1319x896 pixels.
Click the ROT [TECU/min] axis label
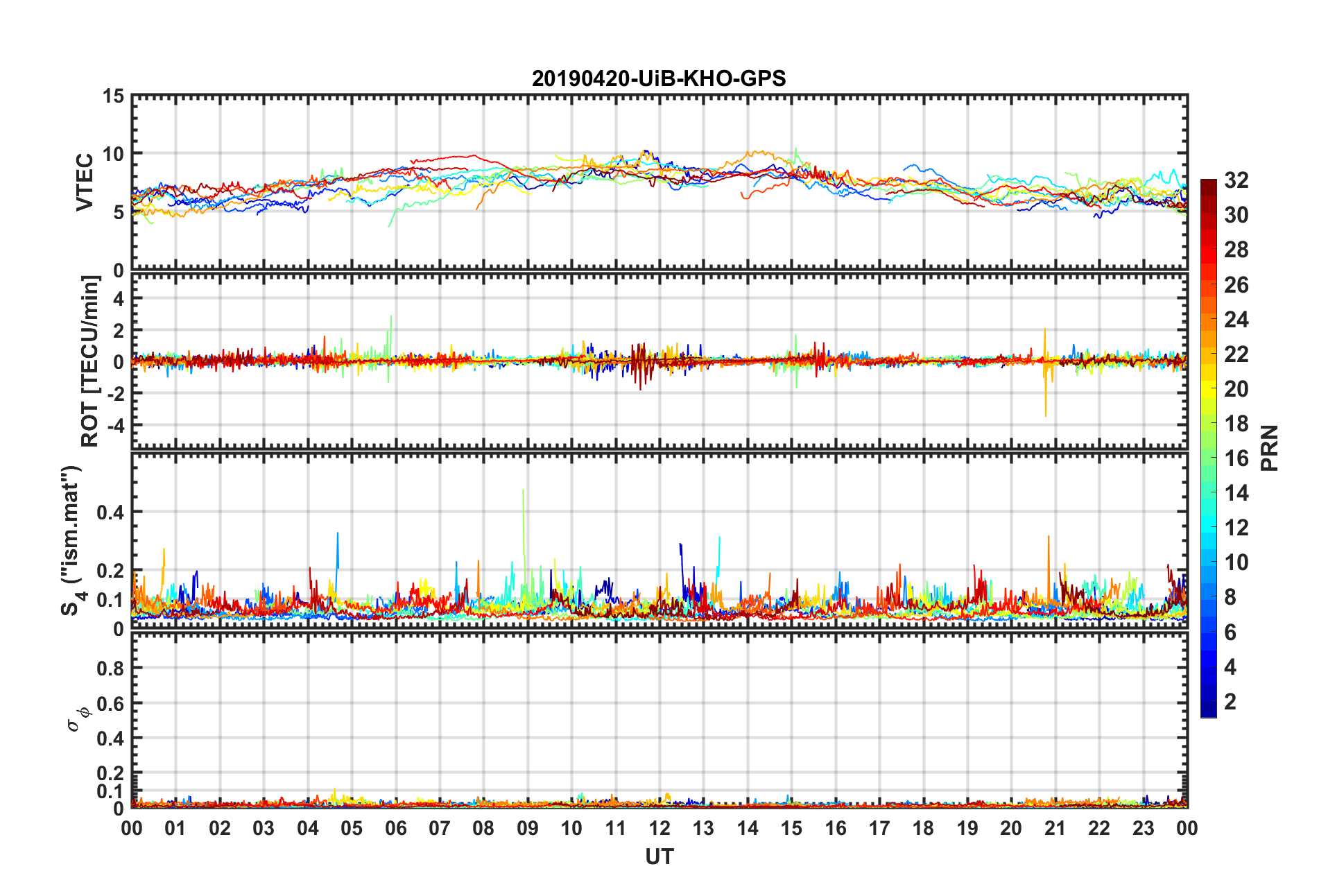coord(90,361)
